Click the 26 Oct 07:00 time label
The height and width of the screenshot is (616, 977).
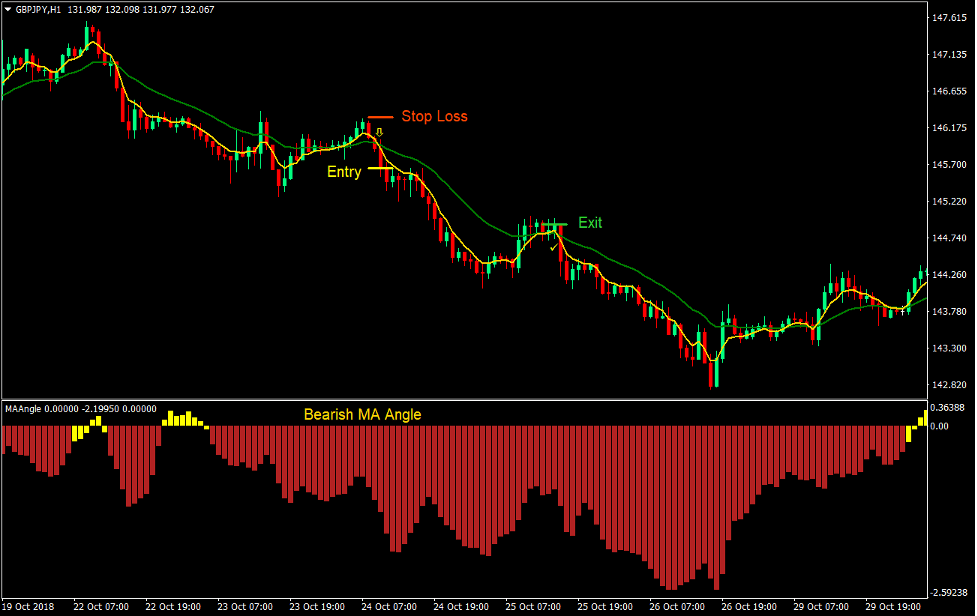click(x=677, y=606)
